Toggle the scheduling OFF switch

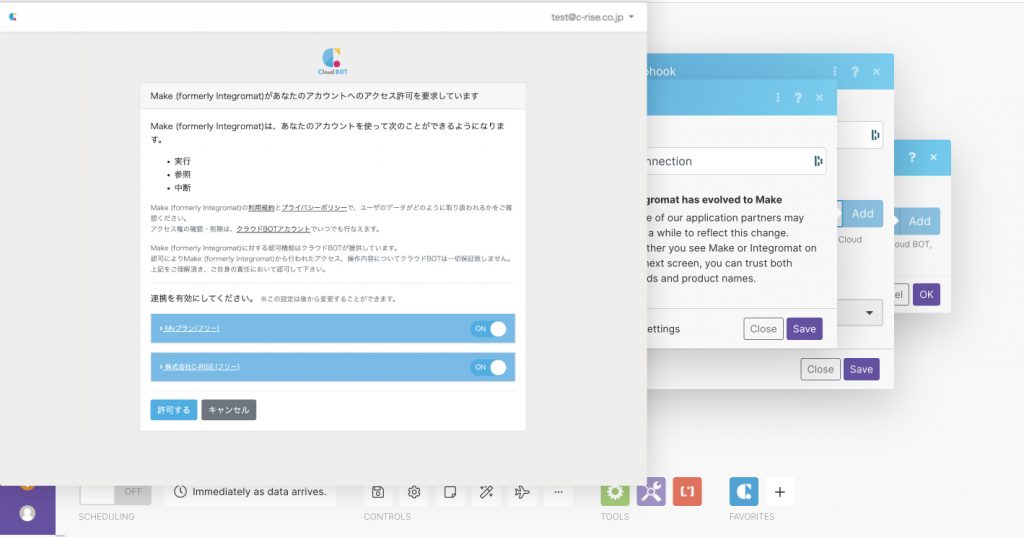pyautogui.click(x=116, y=493)
